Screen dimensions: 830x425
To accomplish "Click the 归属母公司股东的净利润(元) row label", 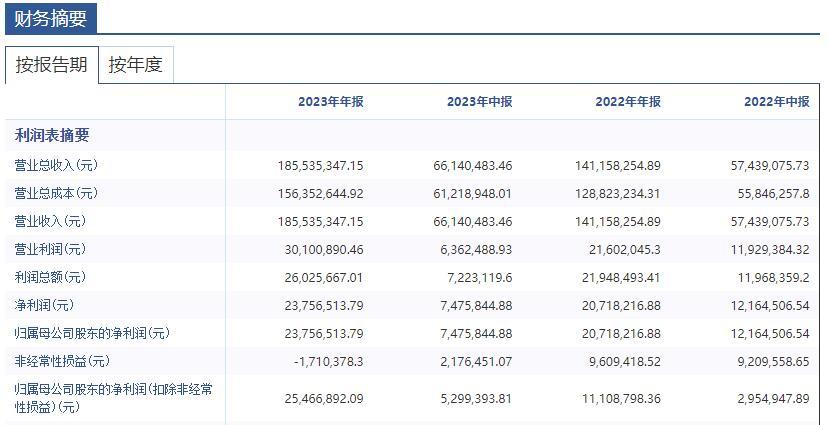I will (92, 333).
